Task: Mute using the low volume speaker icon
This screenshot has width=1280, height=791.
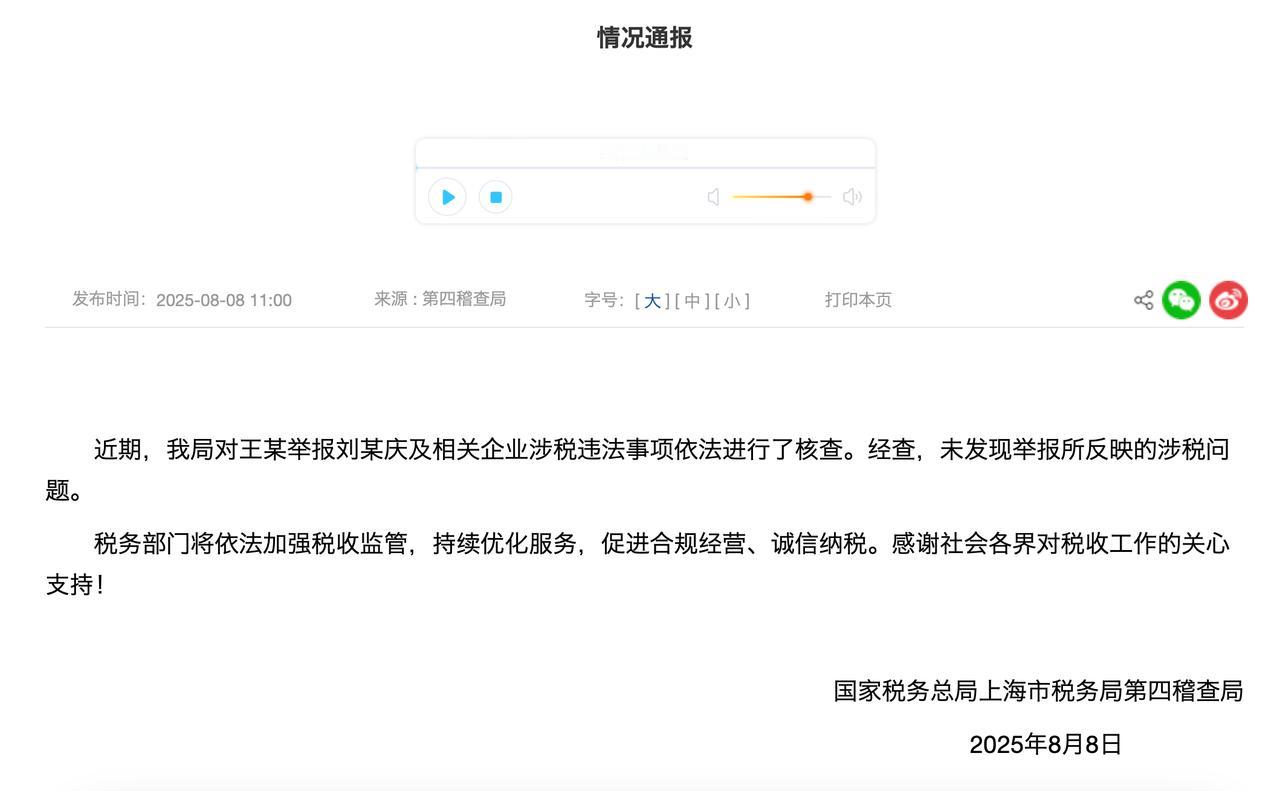Action: tap(713, 197)
